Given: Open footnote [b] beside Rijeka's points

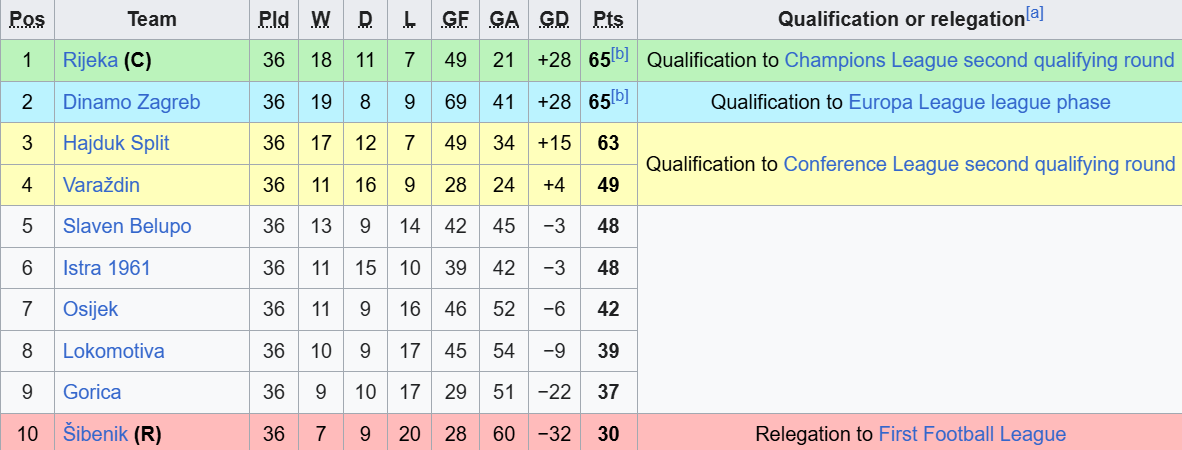Looking at the screenshot, I should pyautogui.click(x=619, y=55).
